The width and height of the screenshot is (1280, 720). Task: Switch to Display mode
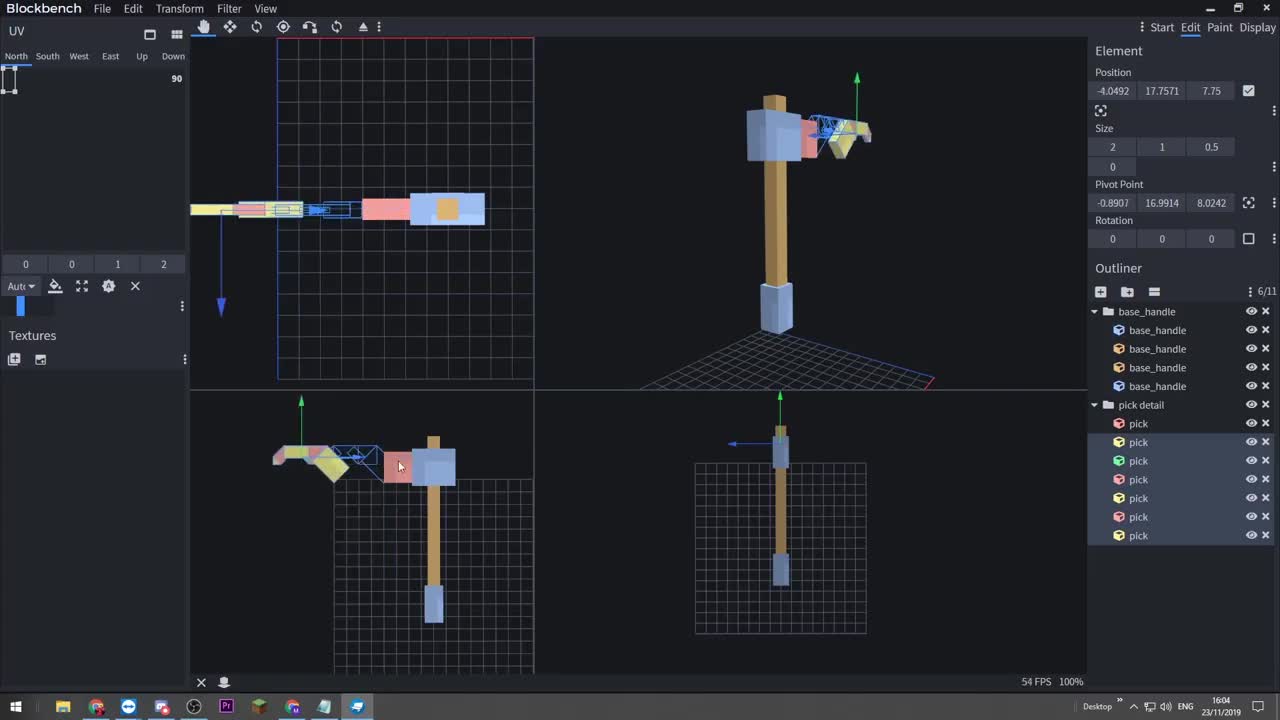pos(1257,27)
